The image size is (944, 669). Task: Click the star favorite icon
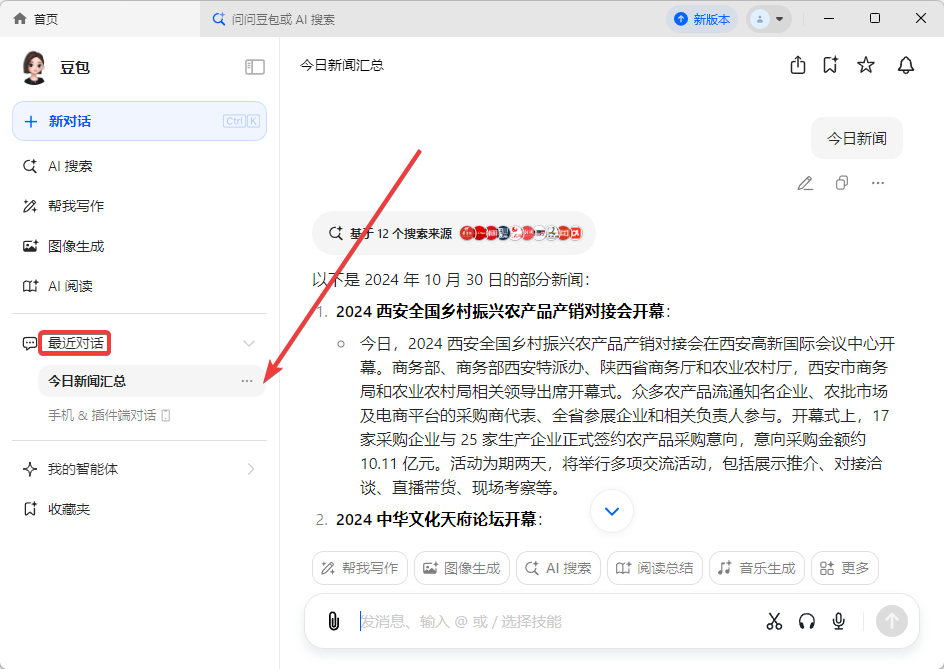click(x=866, y=65)
